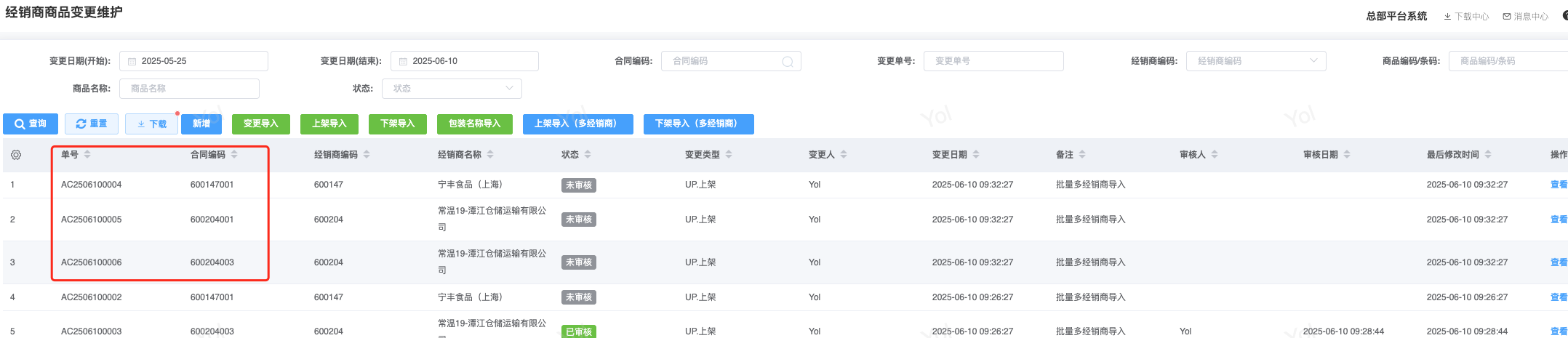Sort by 合同编码 column icon
This screenshot has height=338, width=1568.
point(234,155)
